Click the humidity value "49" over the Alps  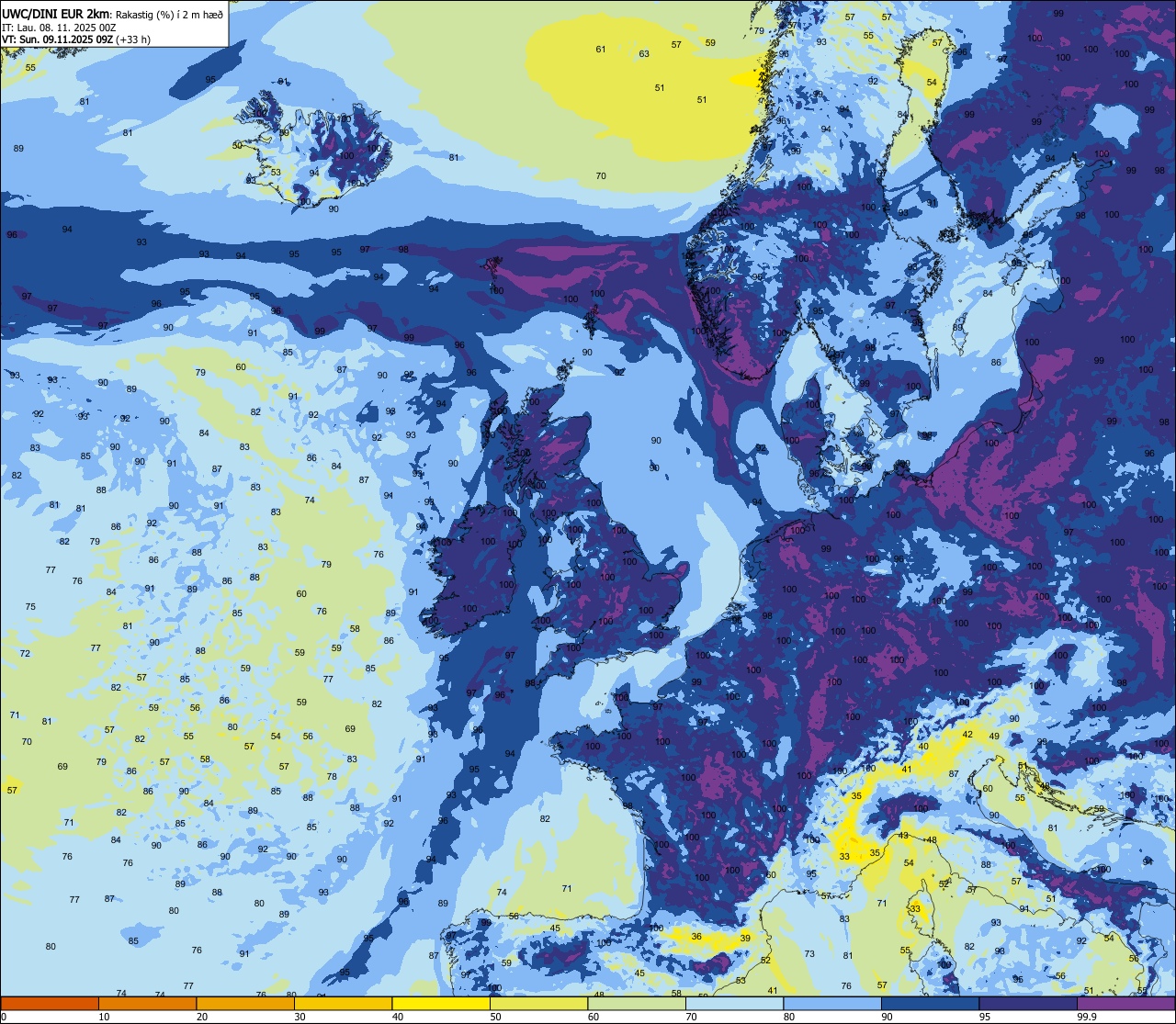(x=994, y=737)
